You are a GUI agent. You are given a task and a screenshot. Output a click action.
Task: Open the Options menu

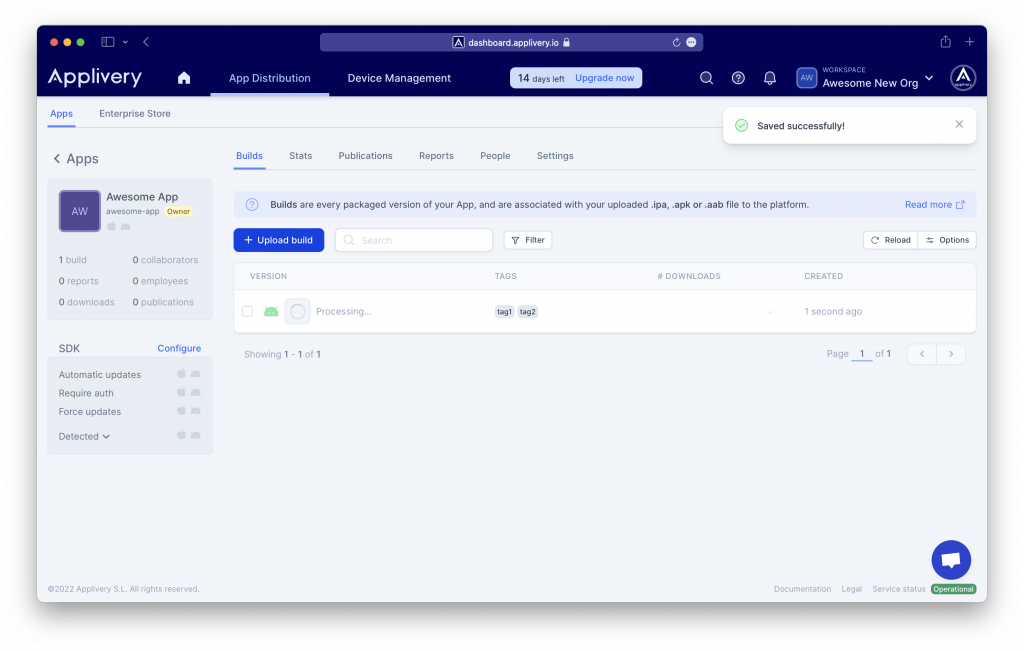[947, 240]
